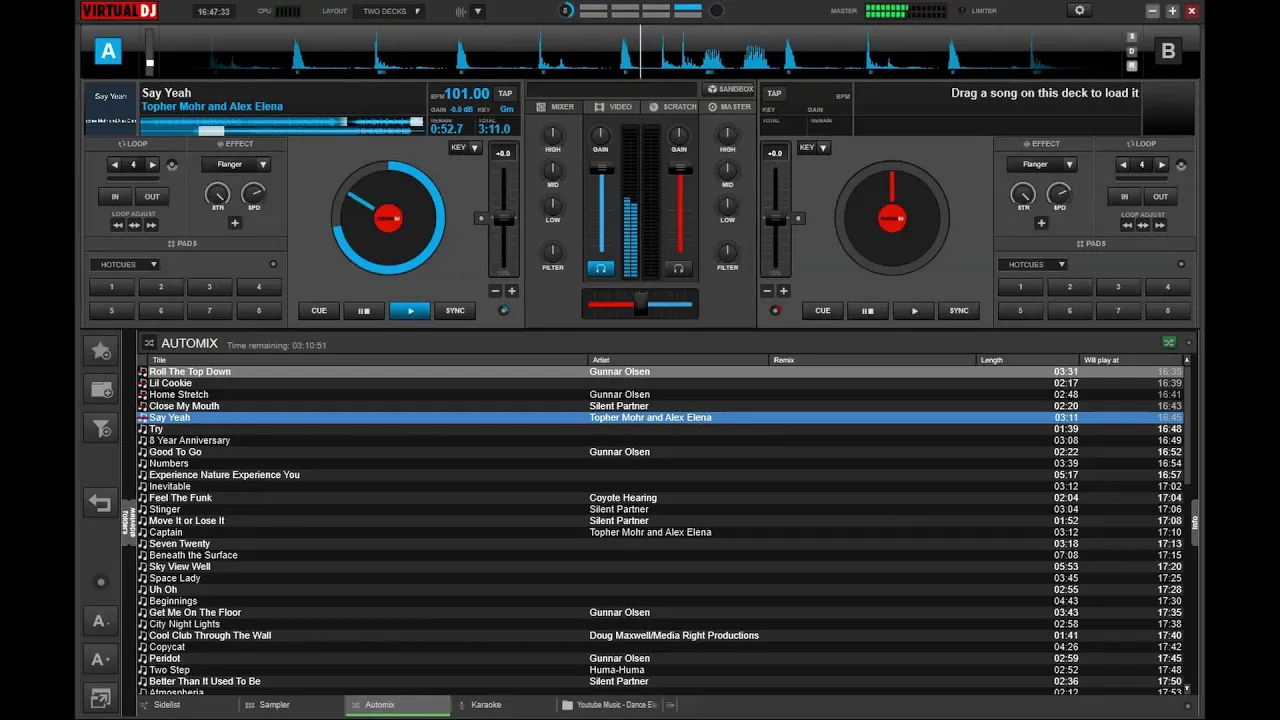
Task: Click the TAP button on deck A
Action: click(x=505, y=93)
